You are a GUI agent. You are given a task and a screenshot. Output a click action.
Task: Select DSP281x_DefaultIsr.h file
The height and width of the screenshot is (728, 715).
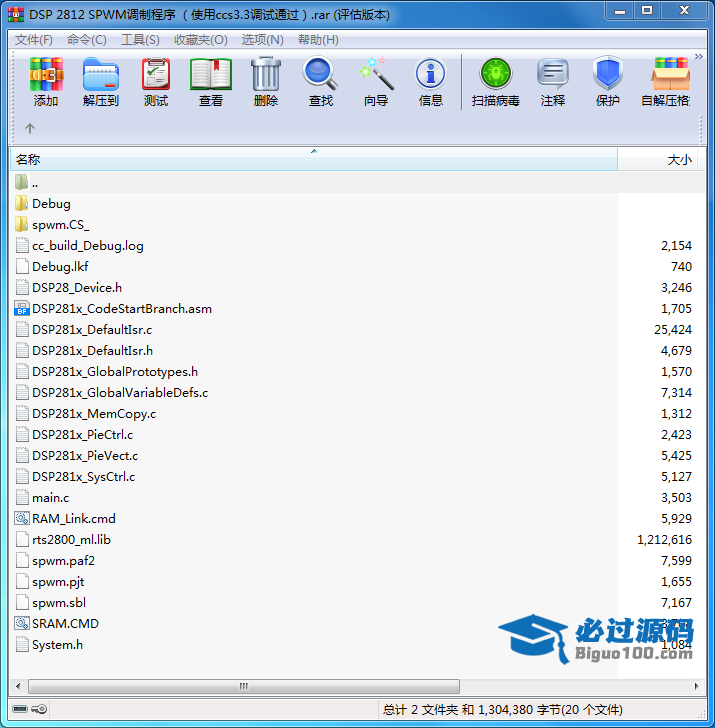tap(92, 351)
